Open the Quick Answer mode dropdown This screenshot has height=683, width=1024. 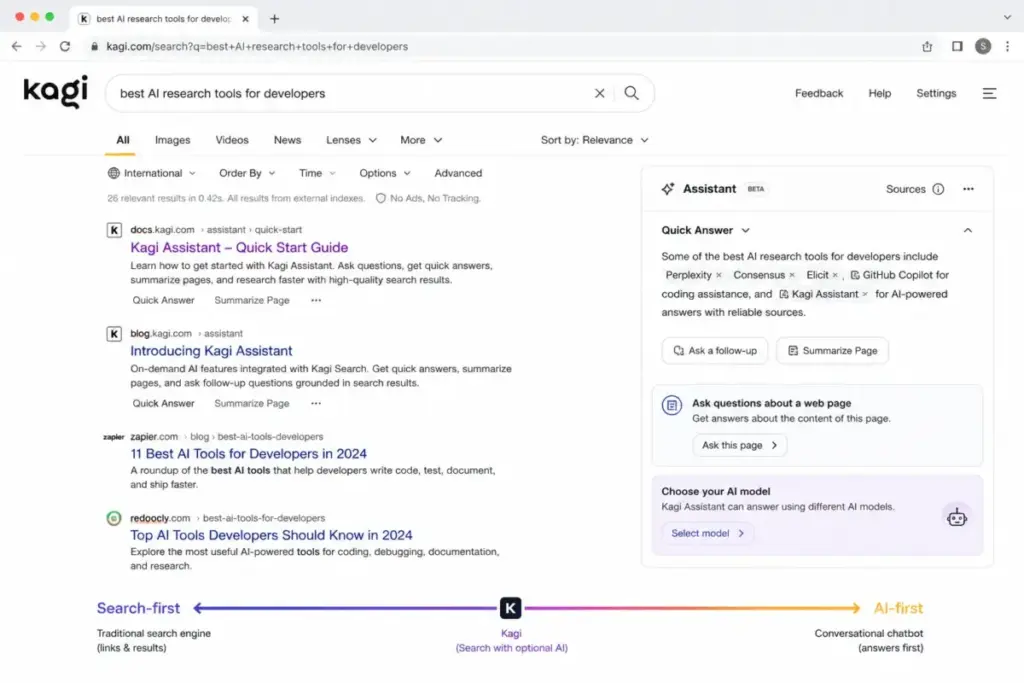705,230
